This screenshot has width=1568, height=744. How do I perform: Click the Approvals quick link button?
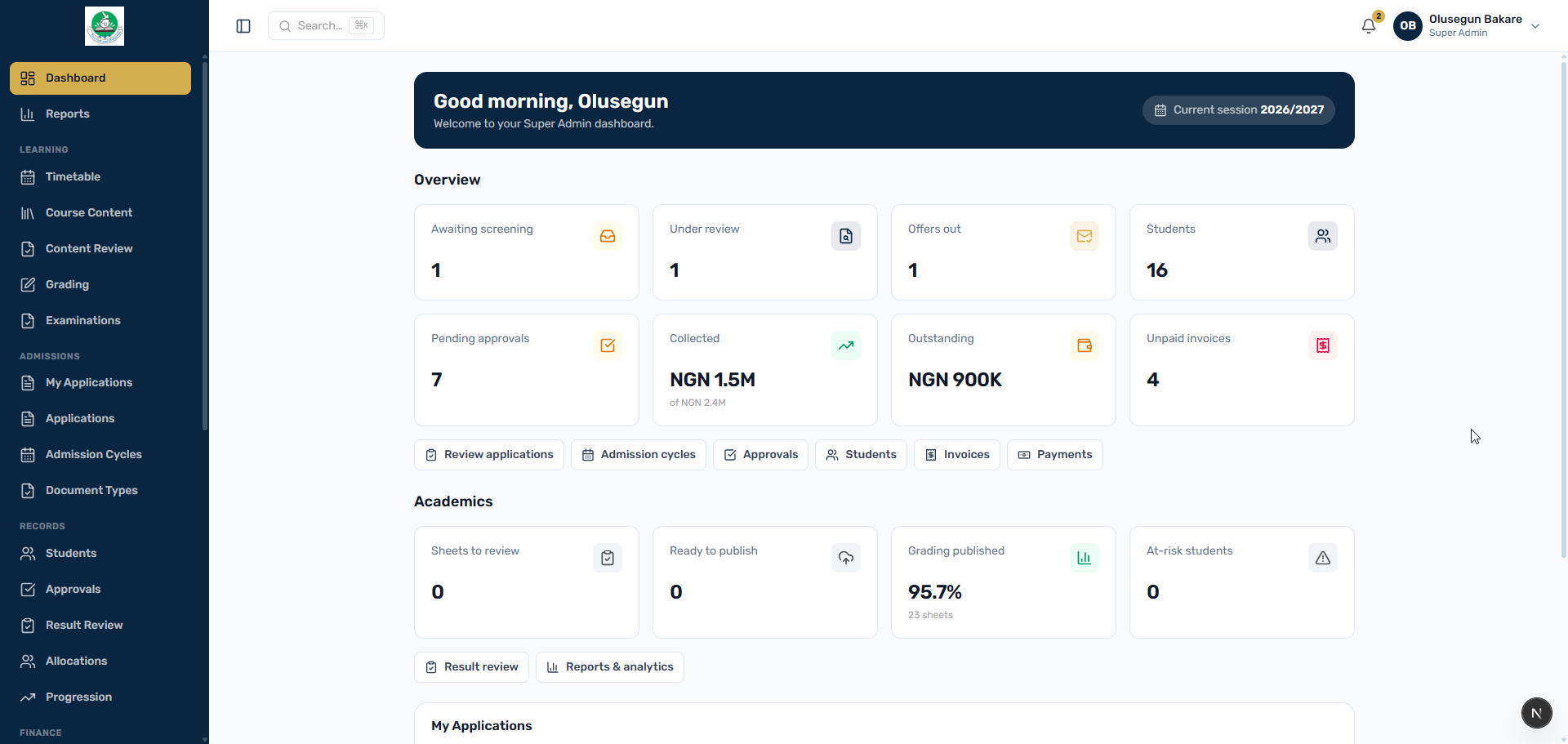(x=761, y=455)
